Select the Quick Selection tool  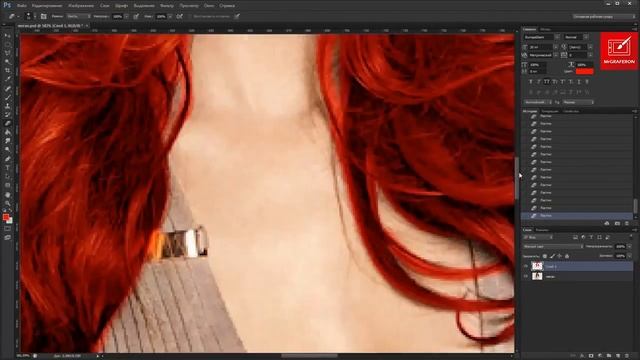(7, 62)
